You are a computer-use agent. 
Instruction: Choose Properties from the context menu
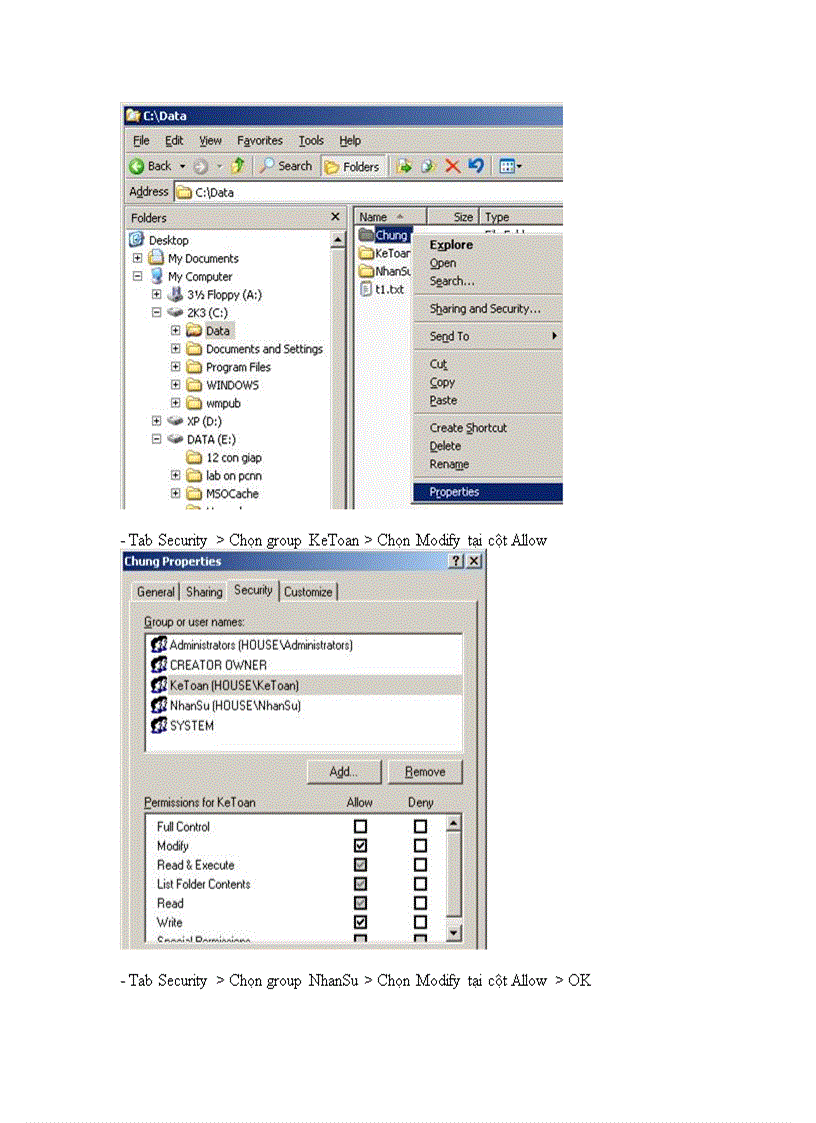[x=454, y=492]
